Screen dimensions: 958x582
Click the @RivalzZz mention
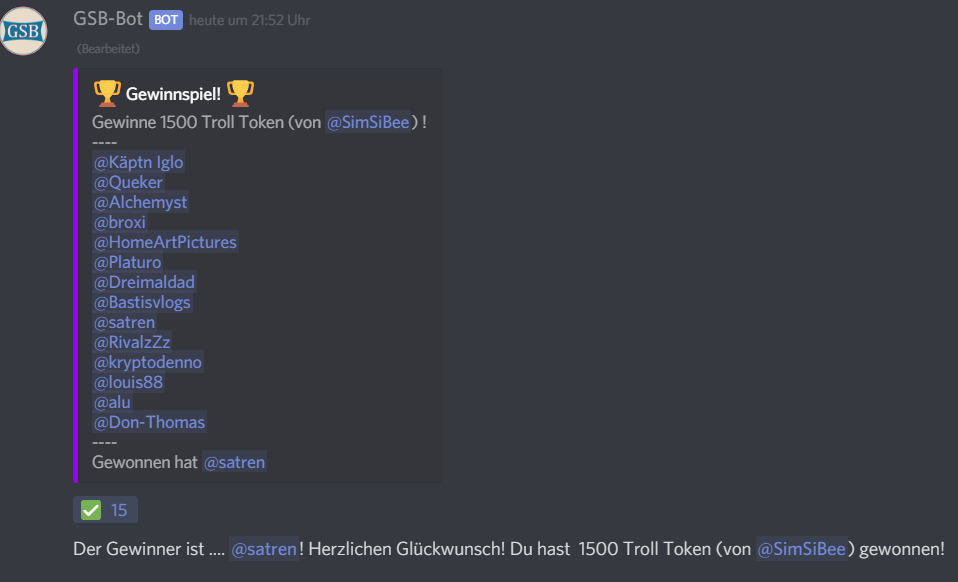132,343
